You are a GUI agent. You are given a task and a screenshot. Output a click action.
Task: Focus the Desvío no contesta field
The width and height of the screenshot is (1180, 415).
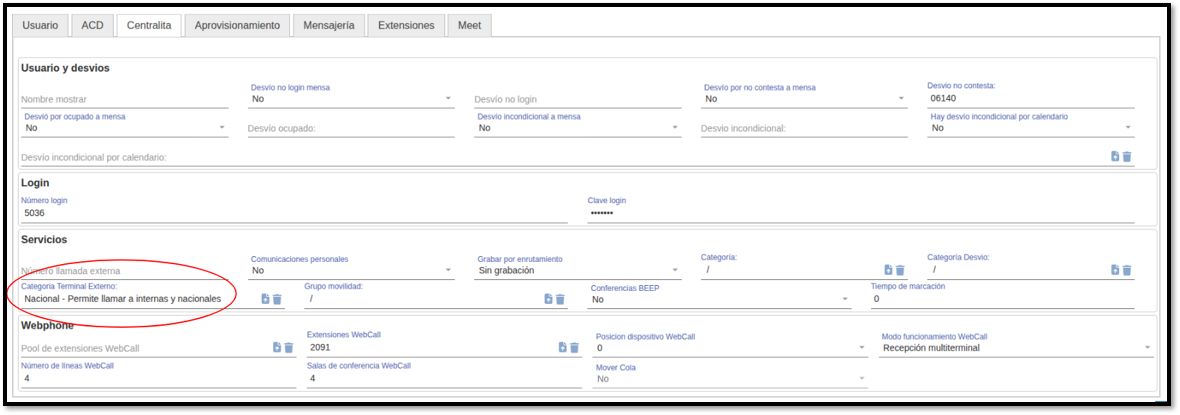tap(1030, 99)
